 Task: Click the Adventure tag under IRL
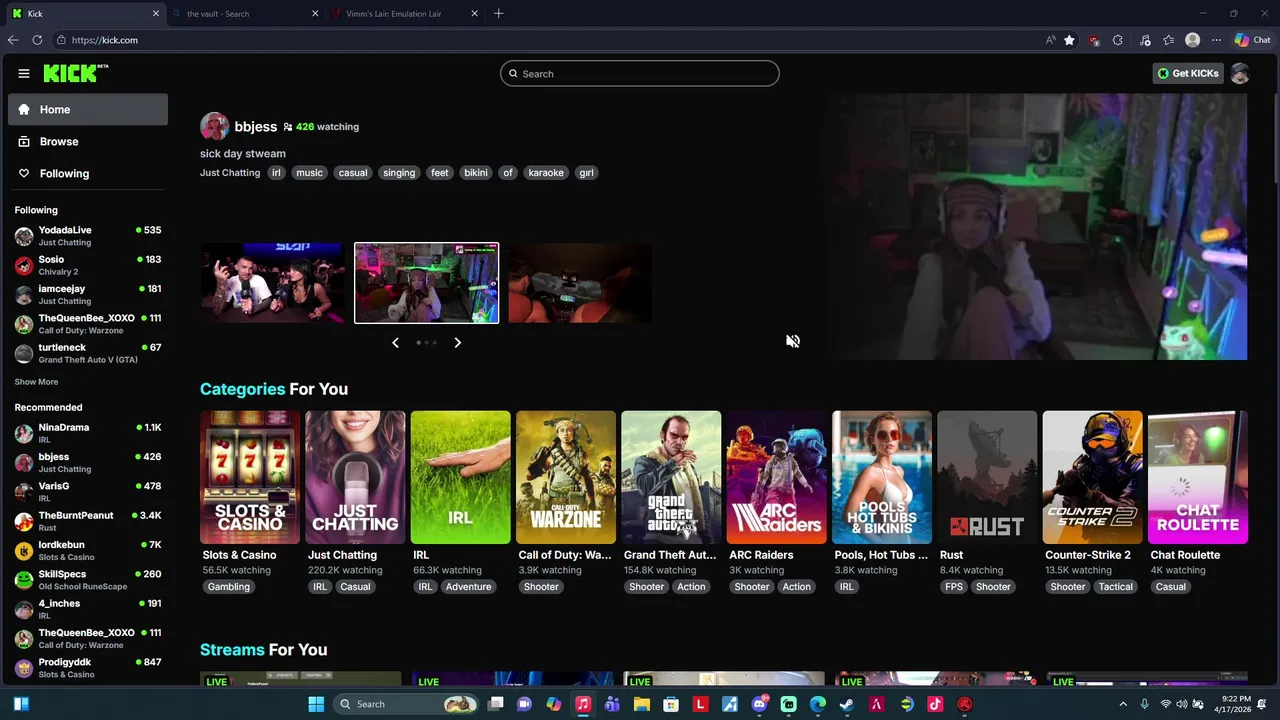pos(469,587)
